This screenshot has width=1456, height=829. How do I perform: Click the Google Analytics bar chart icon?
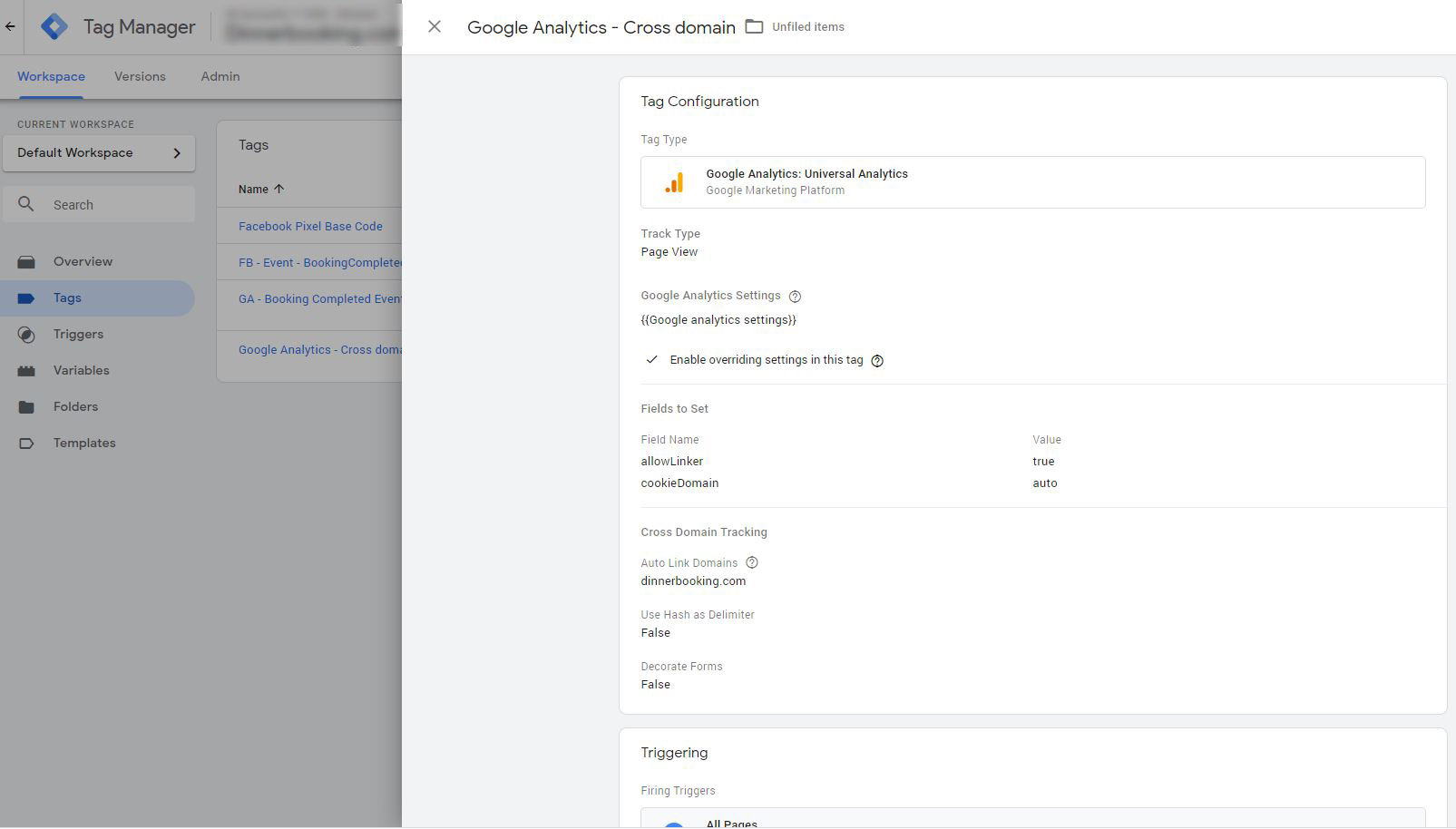[x=674, y=182]
